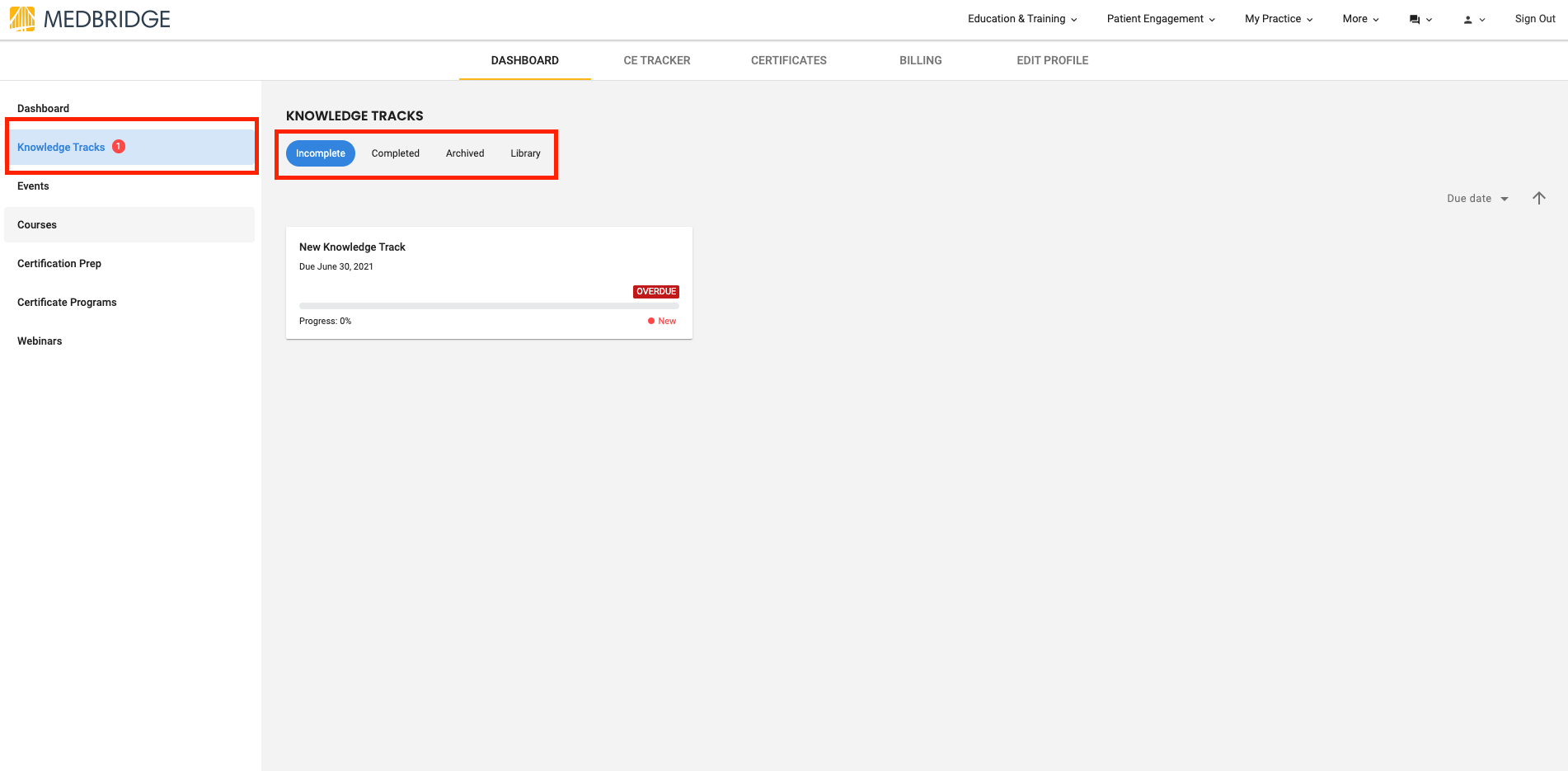This screenshot has height=771, width=1568.
Task: Expand the Patient Engagement menu
Action: pyautogui.click(x=1161, y=19)
